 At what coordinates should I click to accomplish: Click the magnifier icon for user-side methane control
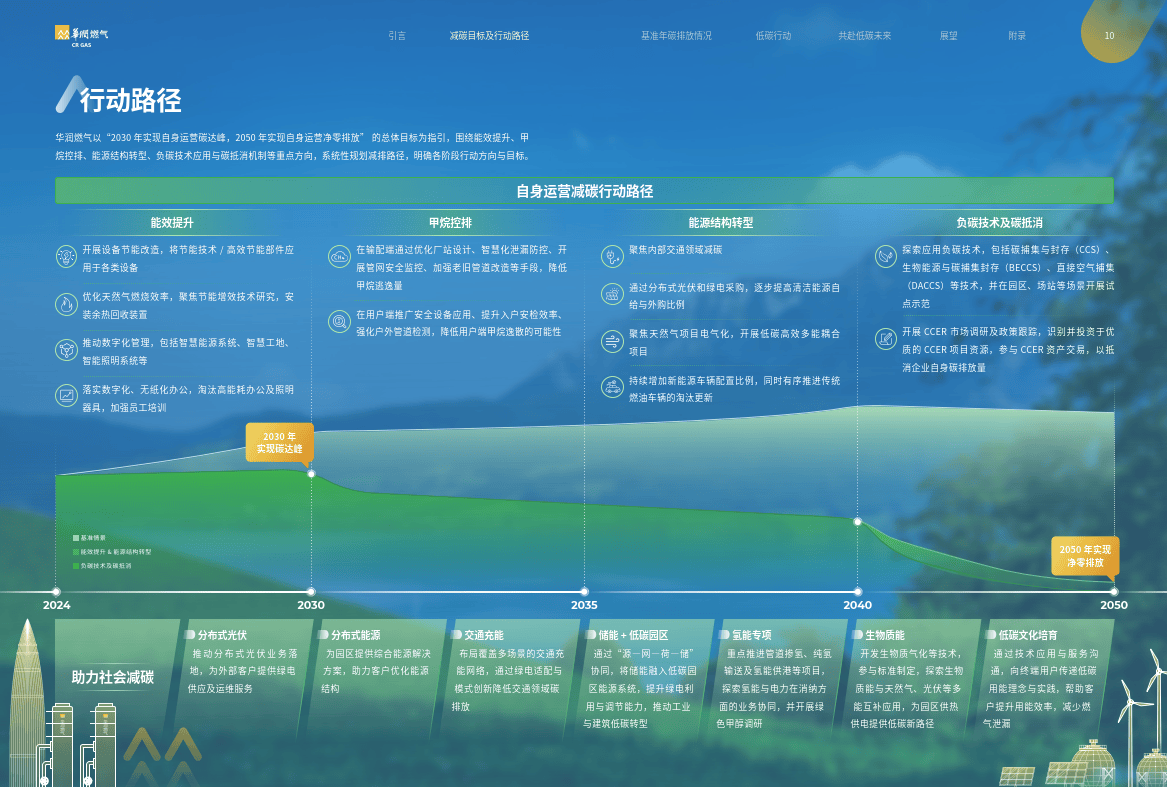click(x=339, y=321)
